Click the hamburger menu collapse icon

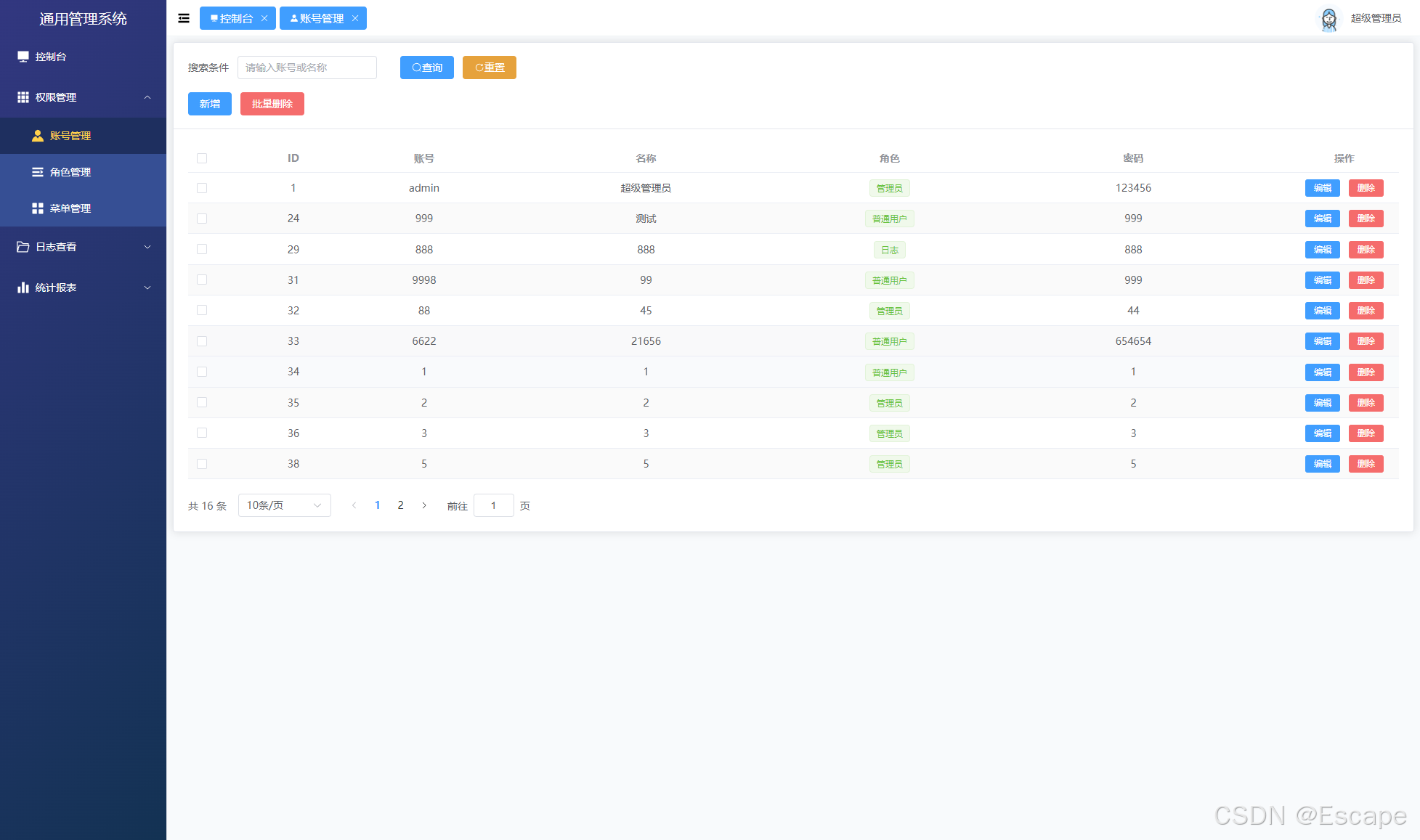coord(183,17)
